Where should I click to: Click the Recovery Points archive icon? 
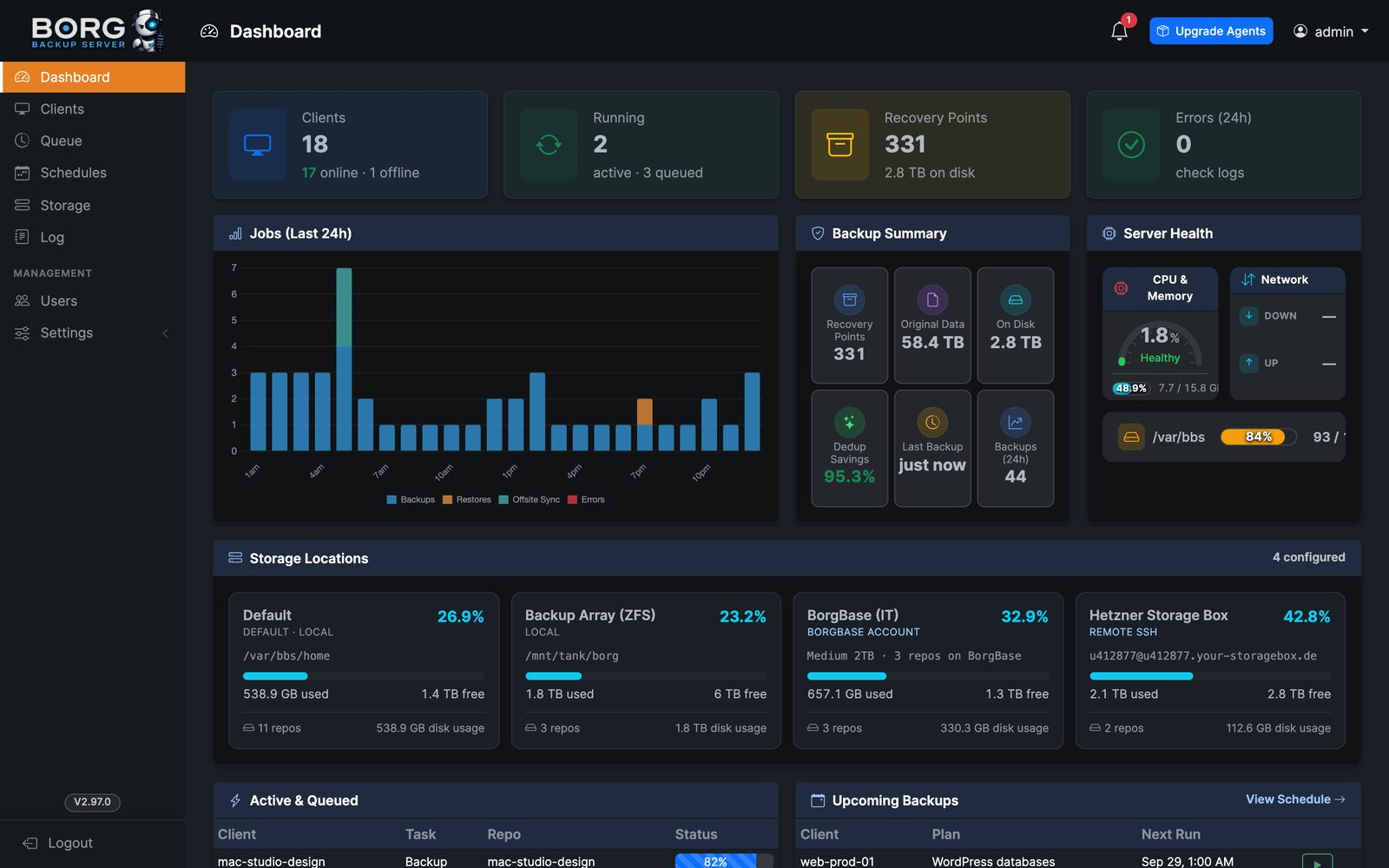[839, 145]
